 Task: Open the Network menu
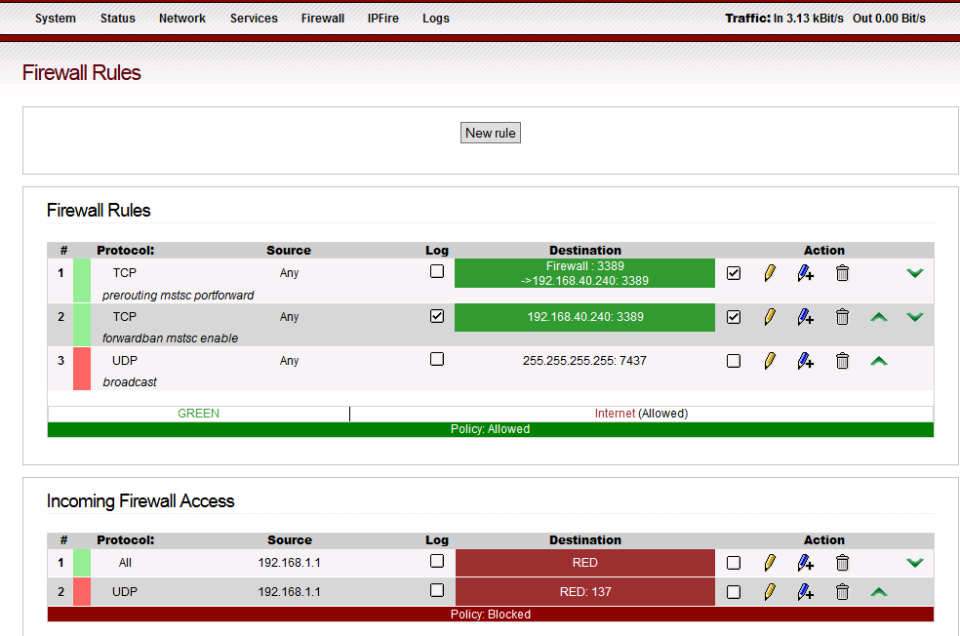tap(182, 18)
